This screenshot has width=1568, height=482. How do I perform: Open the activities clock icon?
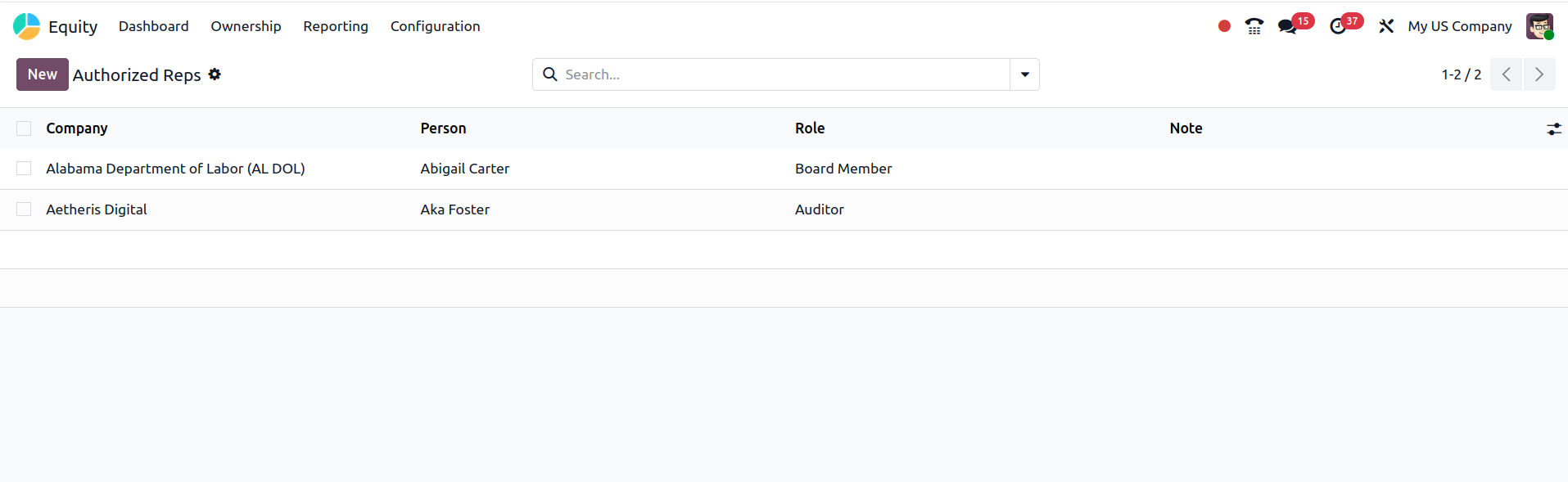(1338, 26)
